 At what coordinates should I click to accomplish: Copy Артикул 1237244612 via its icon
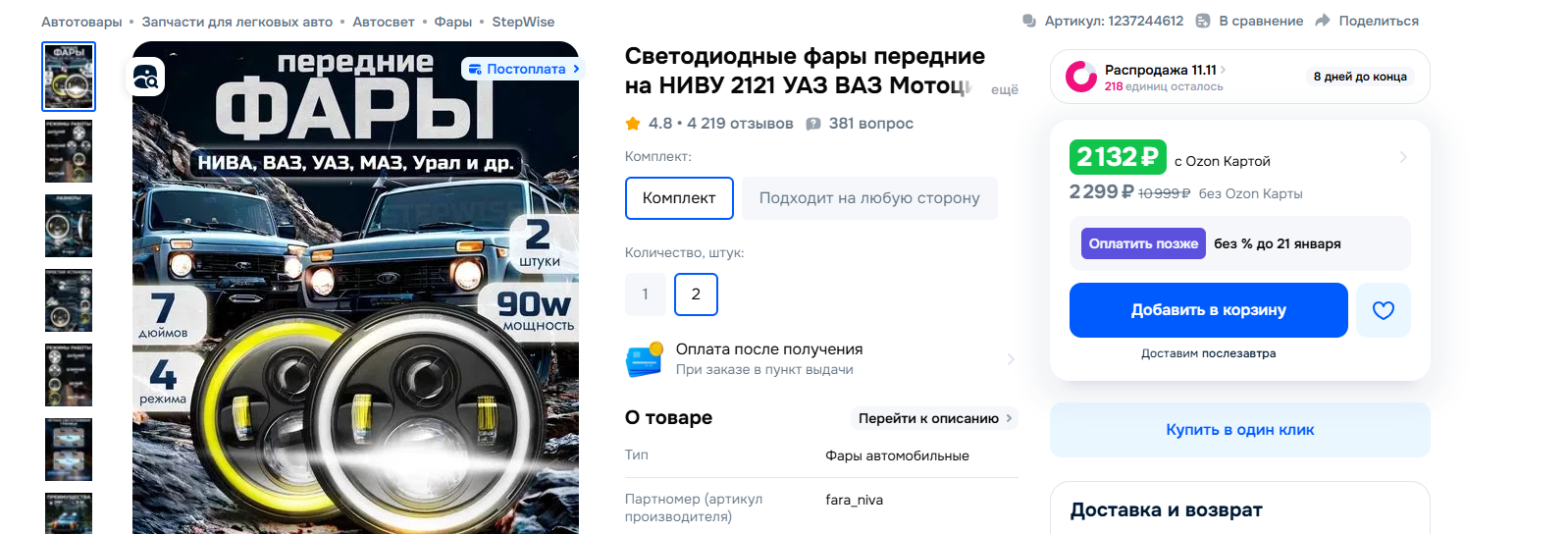click(1029, 21)
